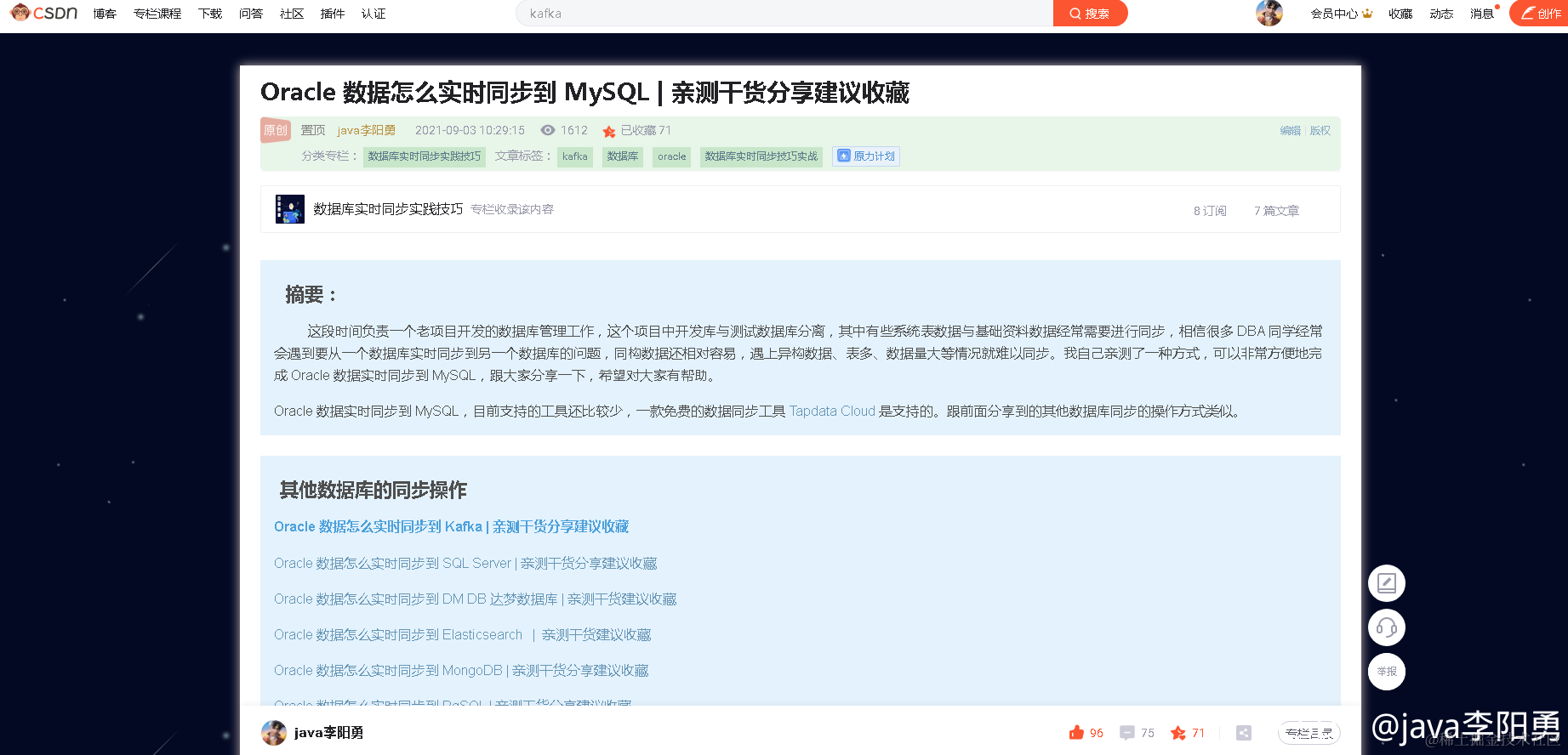1568x755 pixels.
Task: Click the floating 举报 report button
Action: (1387, 672)
